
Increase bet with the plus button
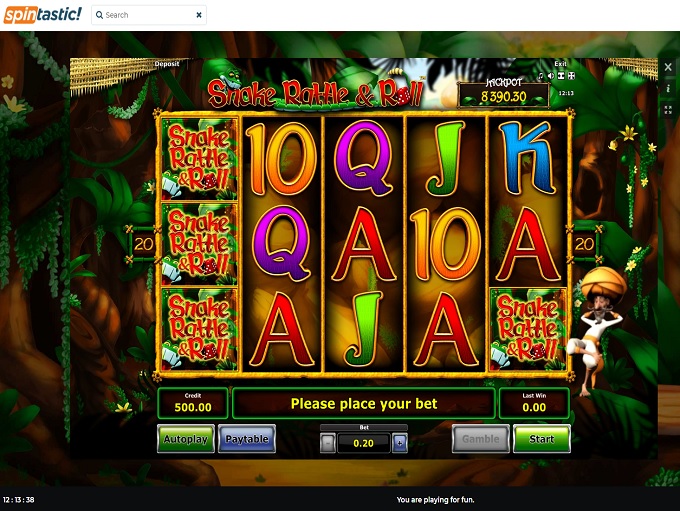[399, 443]
